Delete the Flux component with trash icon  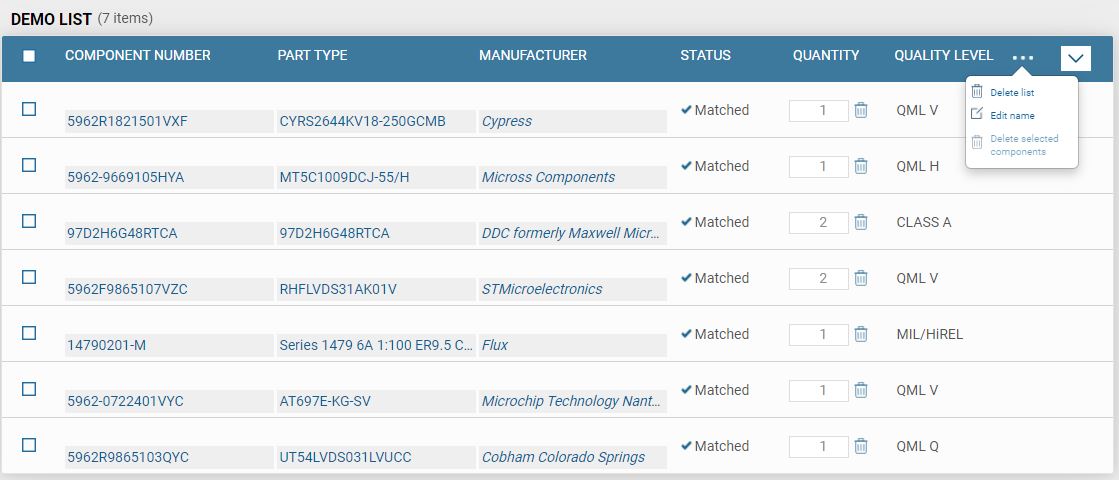tap(860, 334)
